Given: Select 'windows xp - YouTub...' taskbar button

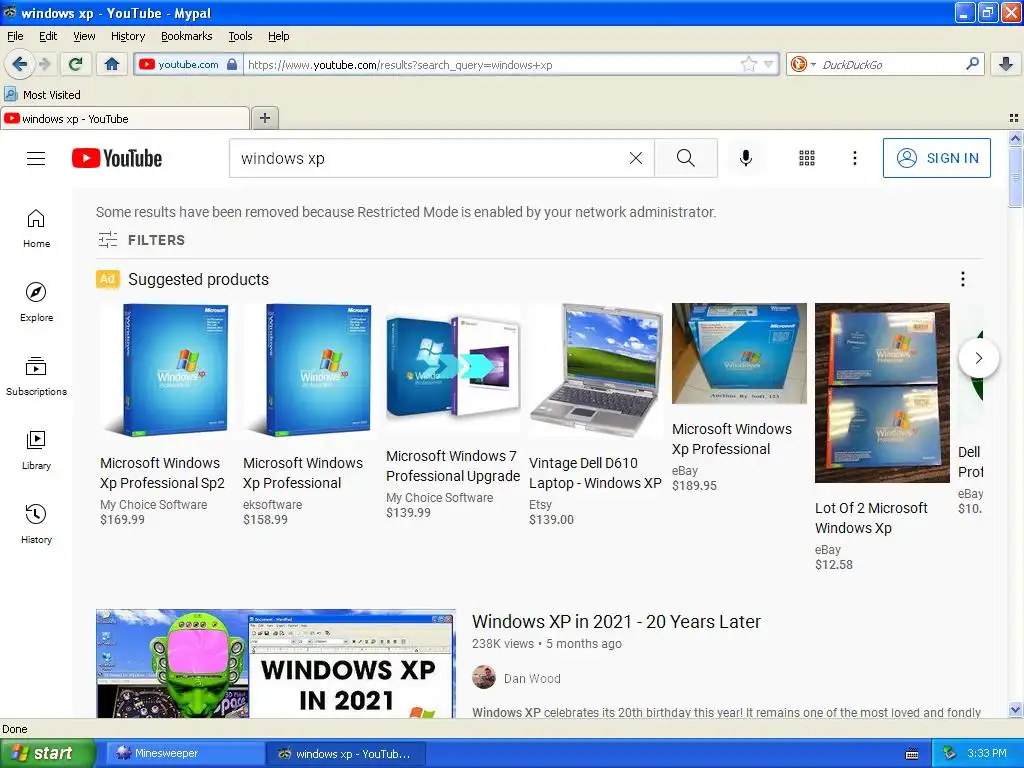Looking at the screenshot, I should click(x=346, y=754).
